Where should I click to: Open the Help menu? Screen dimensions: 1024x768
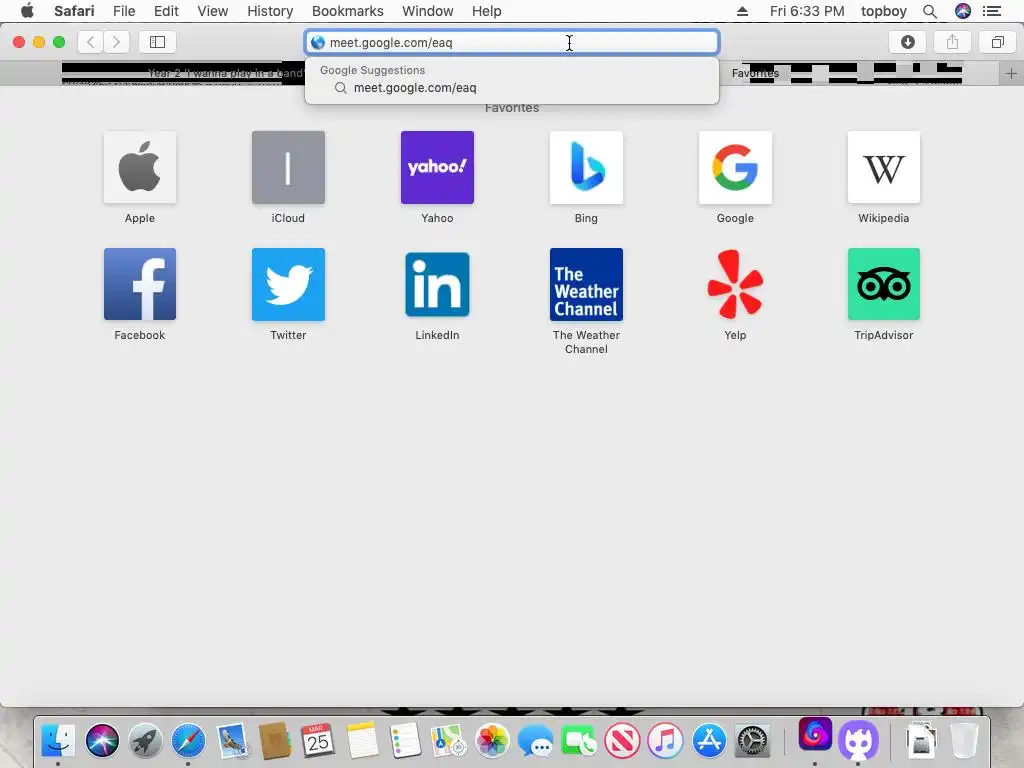coord(487,11)
